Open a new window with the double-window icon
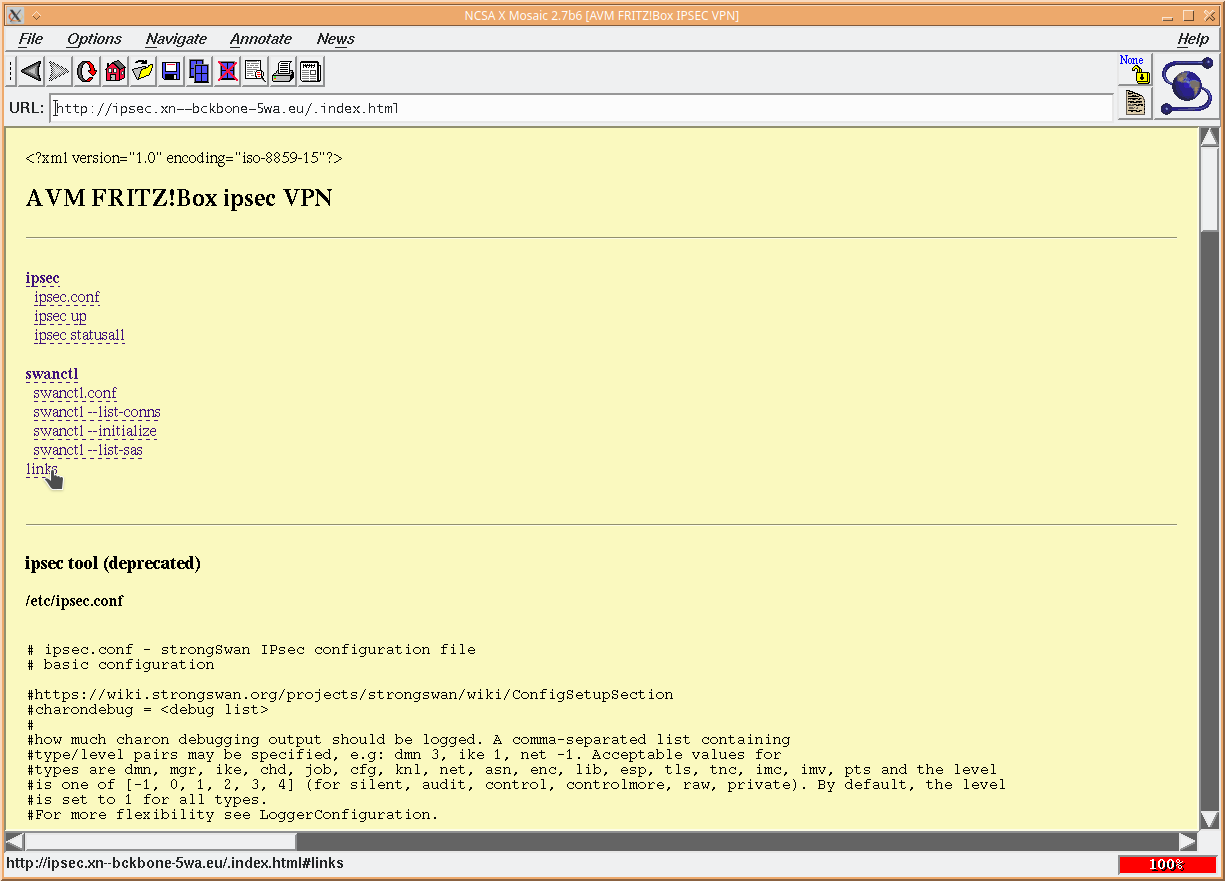Image resolution: width=1225 pixels, height=881 pixels. pyautogui.click(x=199, y=71)
